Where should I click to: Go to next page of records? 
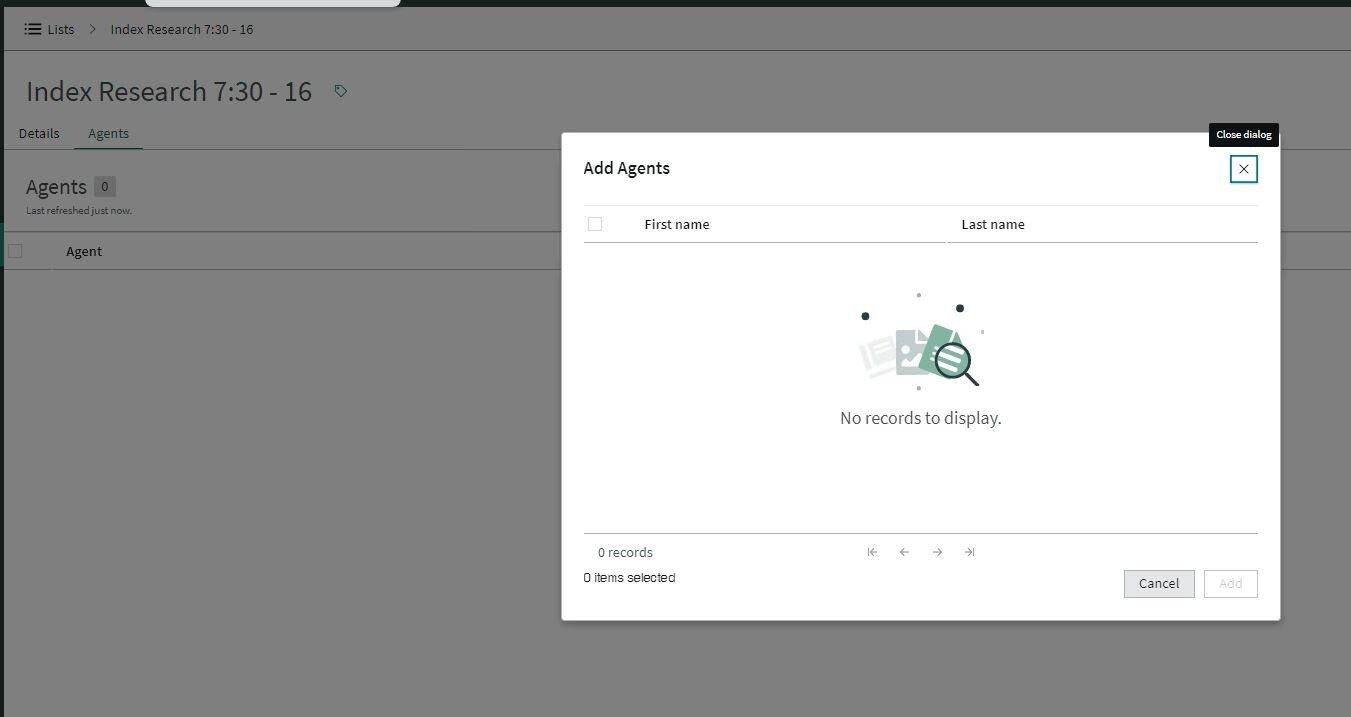click(x=937, y=552)
